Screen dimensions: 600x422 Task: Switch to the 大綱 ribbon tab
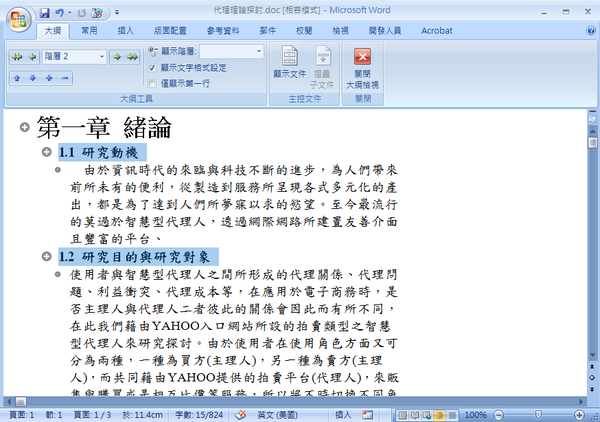53,31
